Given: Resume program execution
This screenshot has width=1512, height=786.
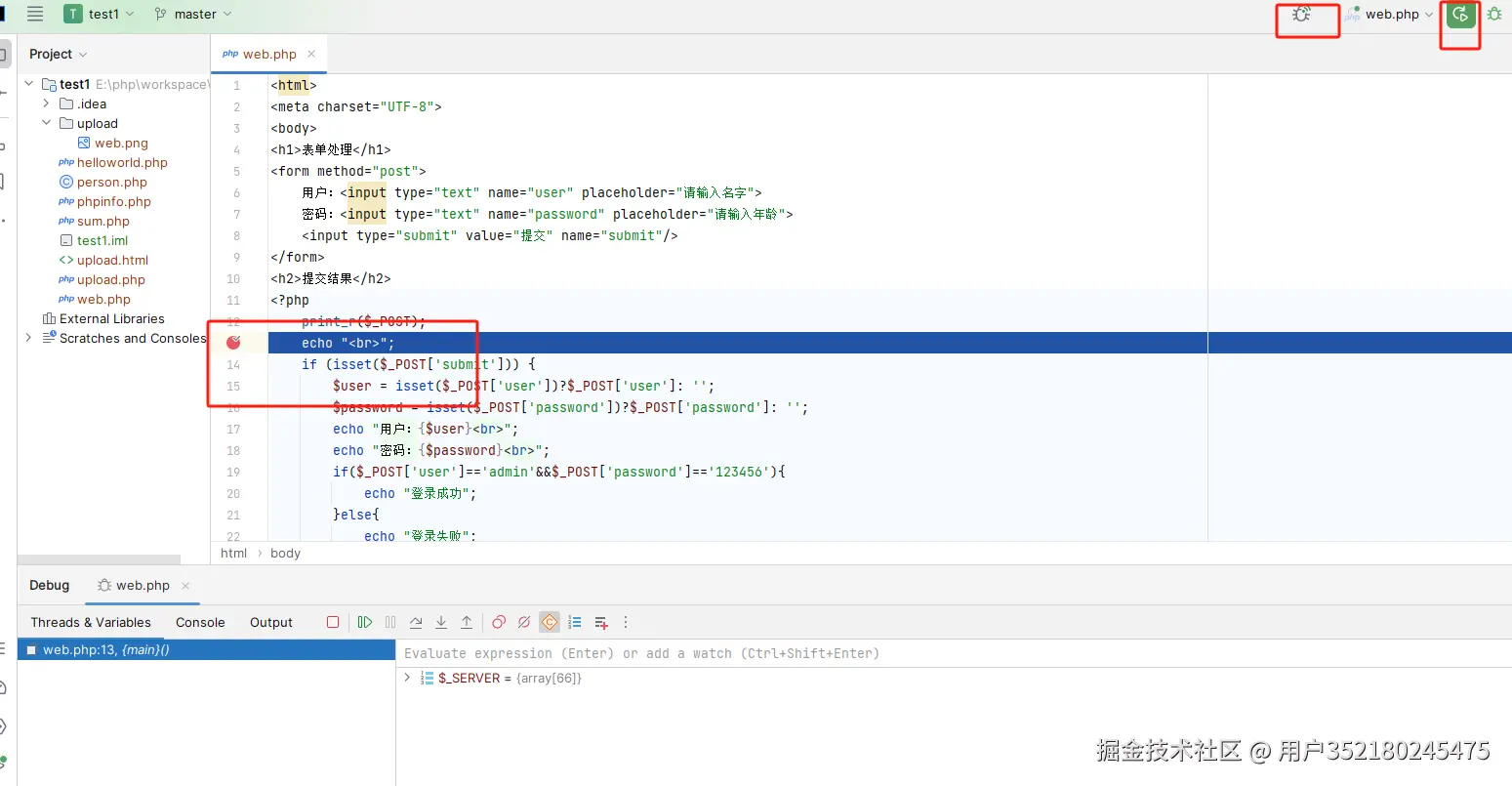Looking at the screenshot, I should coord(365,622).
